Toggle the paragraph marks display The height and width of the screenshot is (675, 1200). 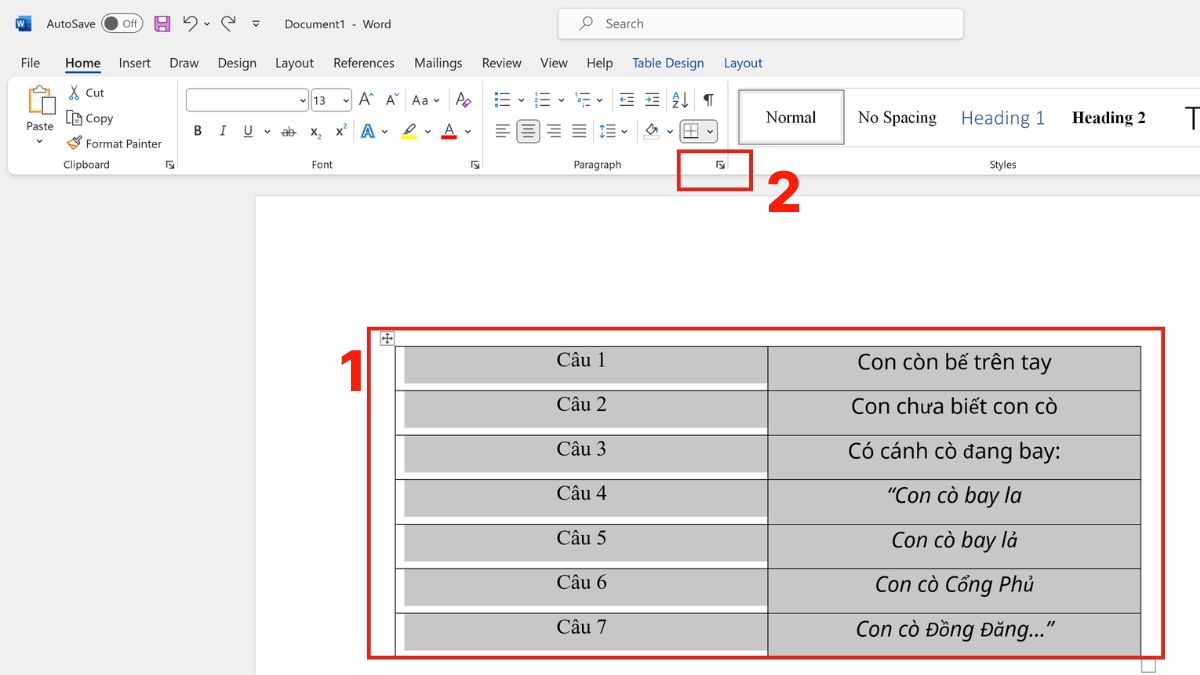coord(708,100)
